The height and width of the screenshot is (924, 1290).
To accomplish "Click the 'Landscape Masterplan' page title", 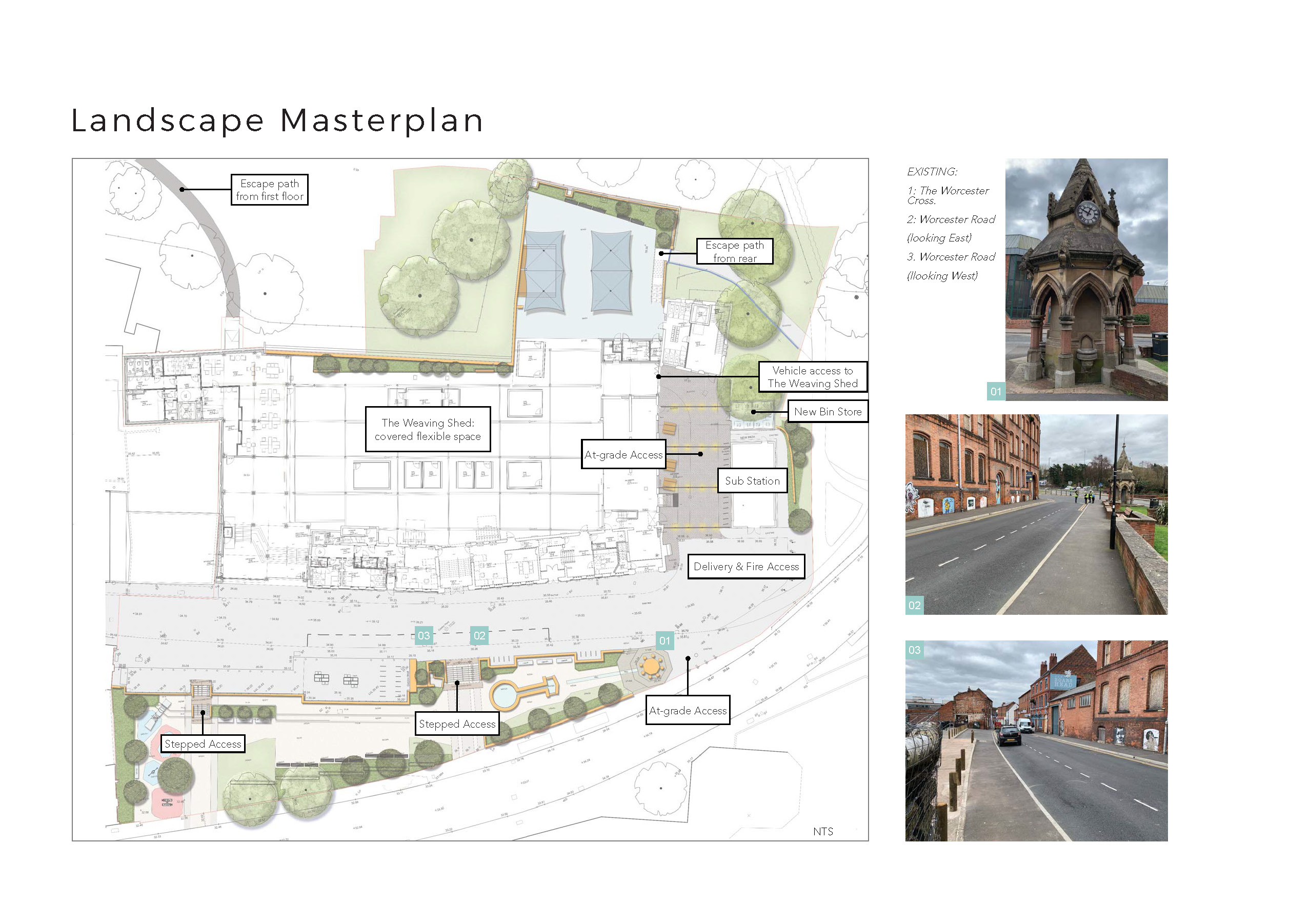I will click(x=277, y=120).
